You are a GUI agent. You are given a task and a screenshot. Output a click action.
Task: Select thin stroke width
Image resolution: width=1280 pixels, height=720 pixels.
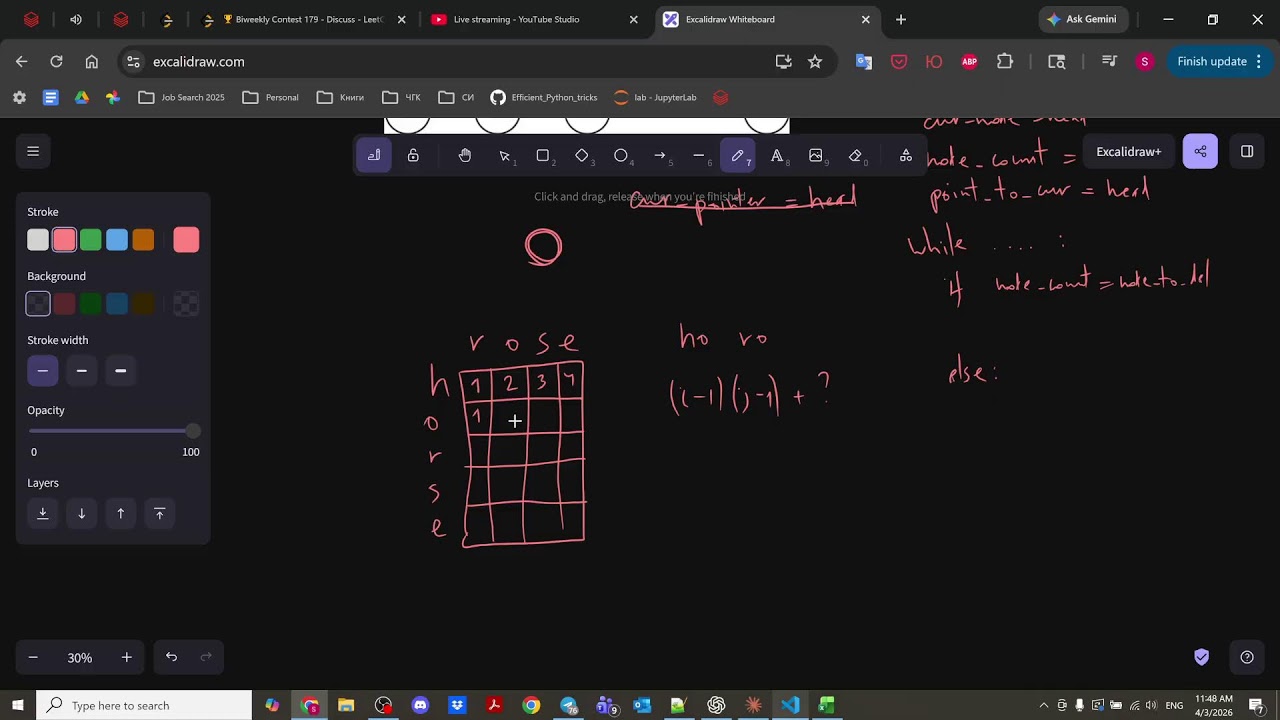(43, 371)
